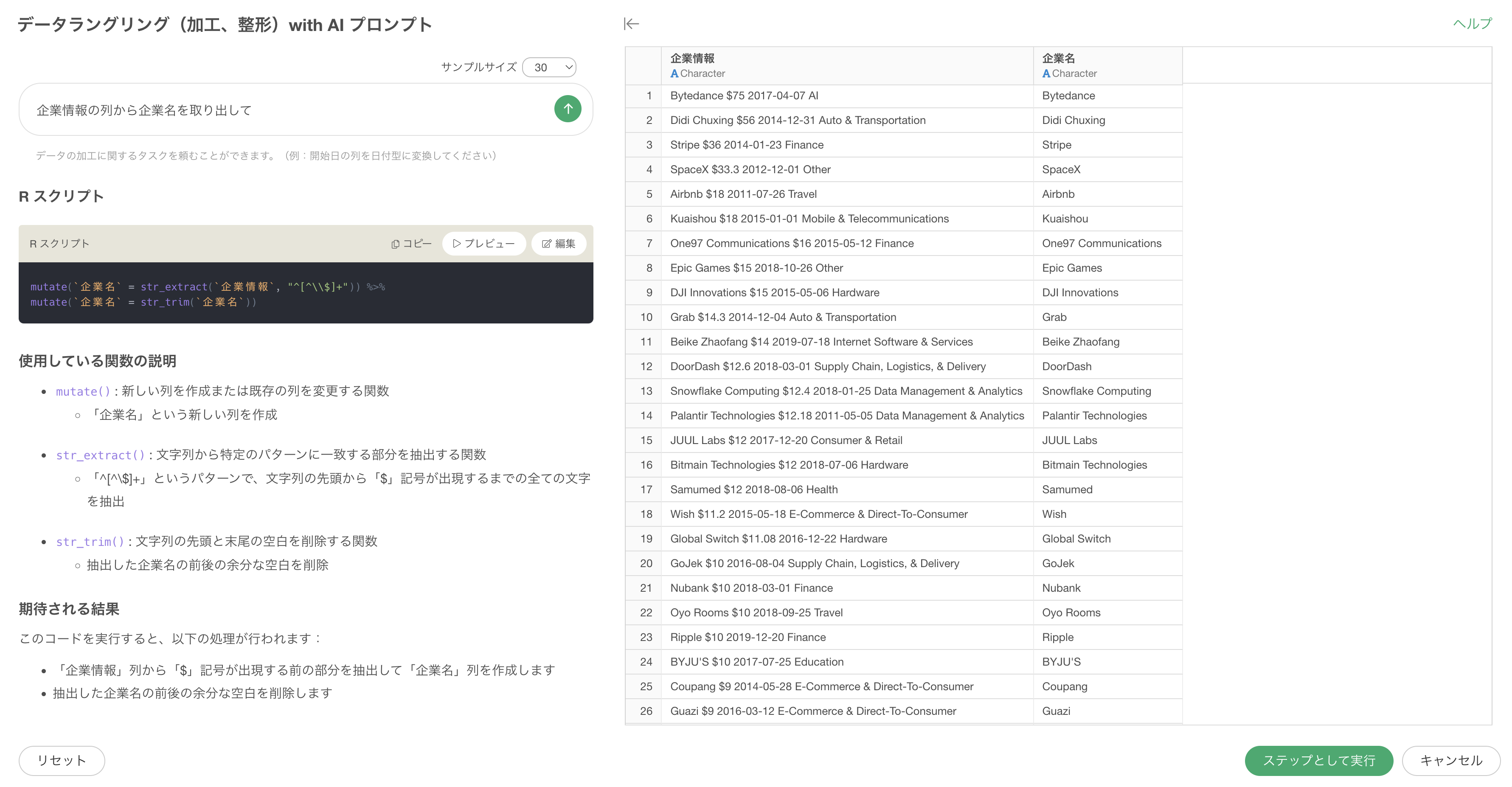Open the ヘルプ help link

(x=1472, y=24)
